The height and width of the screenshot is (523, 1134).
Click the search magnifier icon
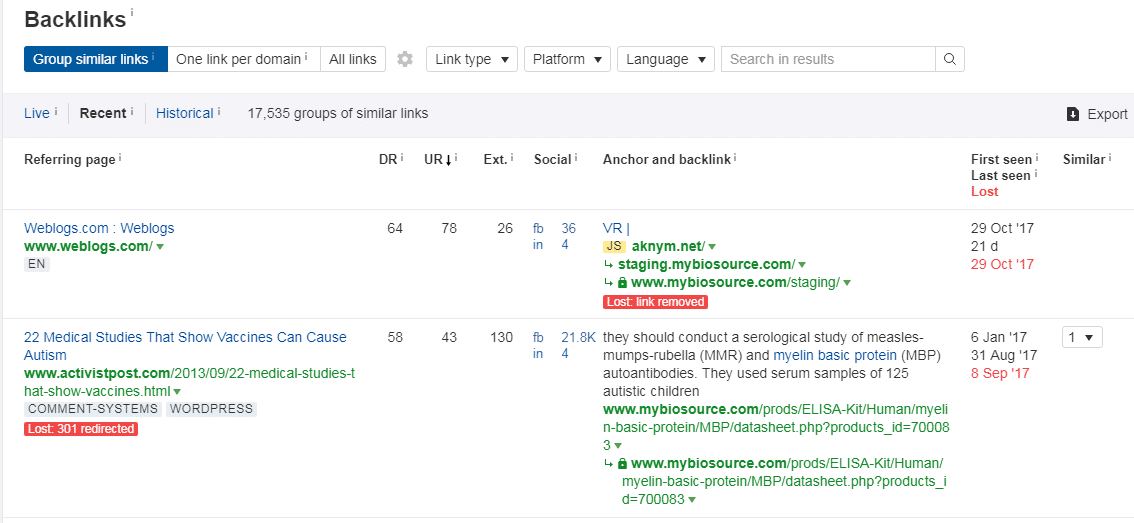[950, 59]
